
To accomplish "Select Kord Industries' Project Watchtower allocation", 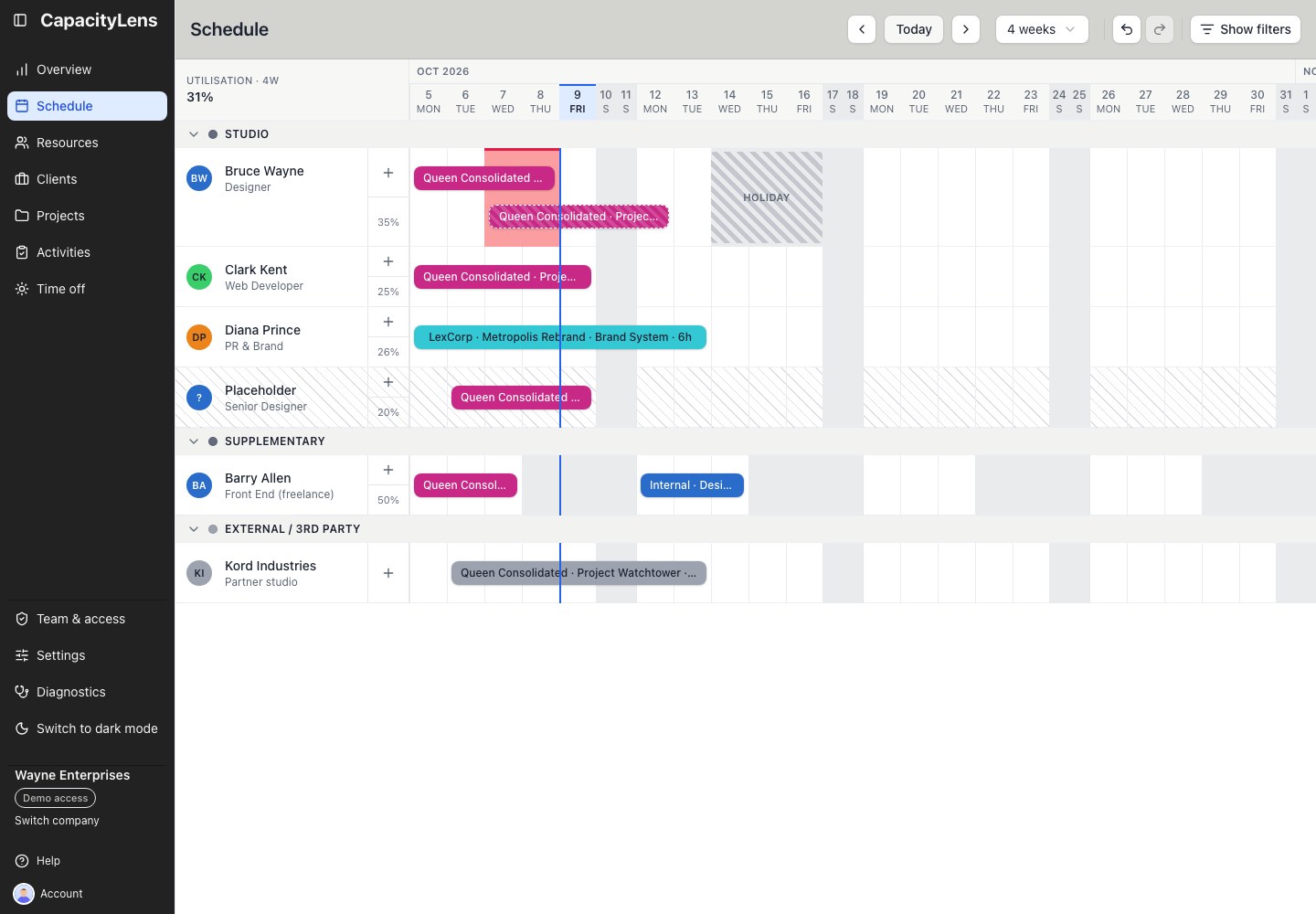I will [x=578, y=573].
